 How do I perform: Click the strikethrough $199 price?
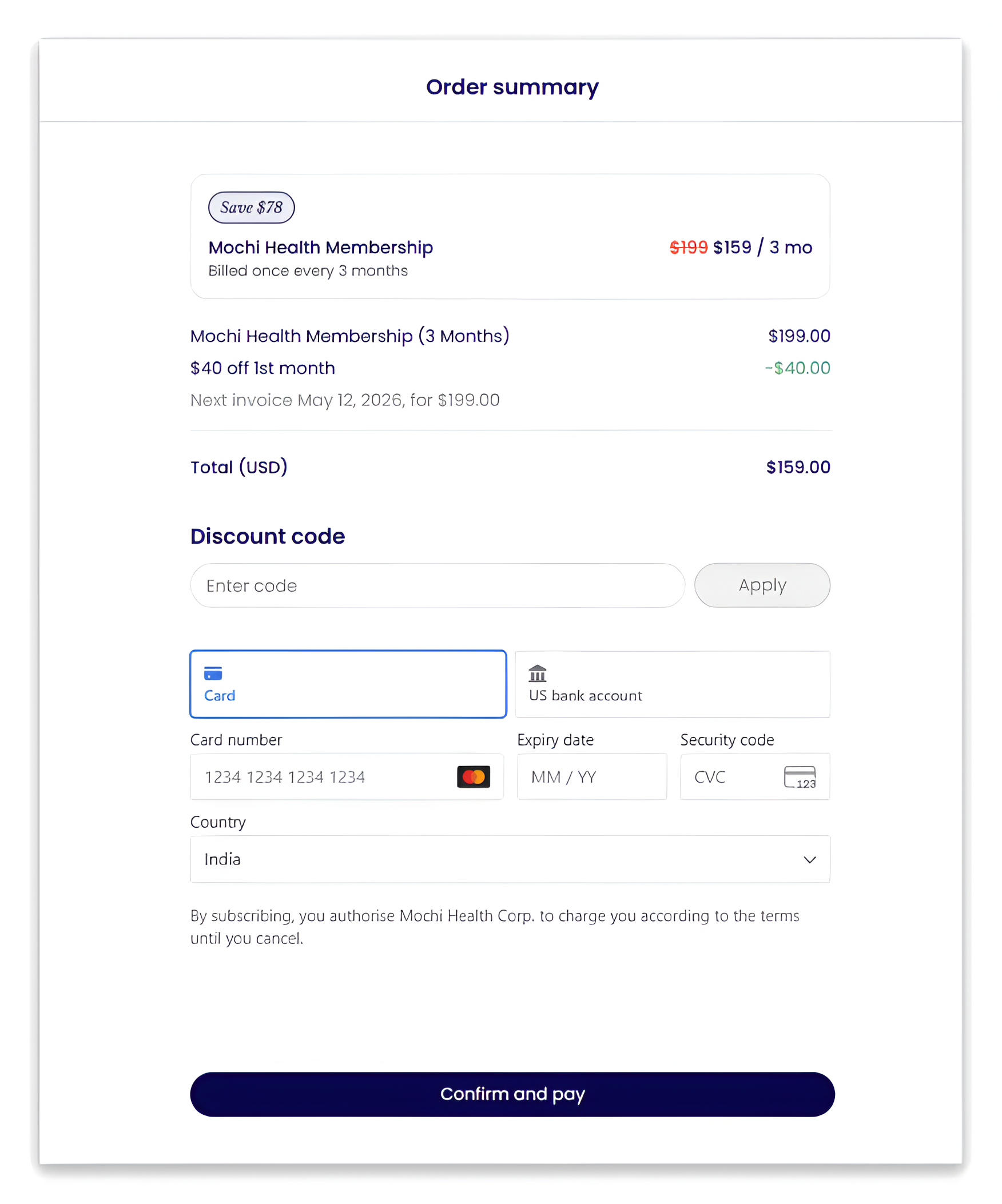click(x=689, y=247)
